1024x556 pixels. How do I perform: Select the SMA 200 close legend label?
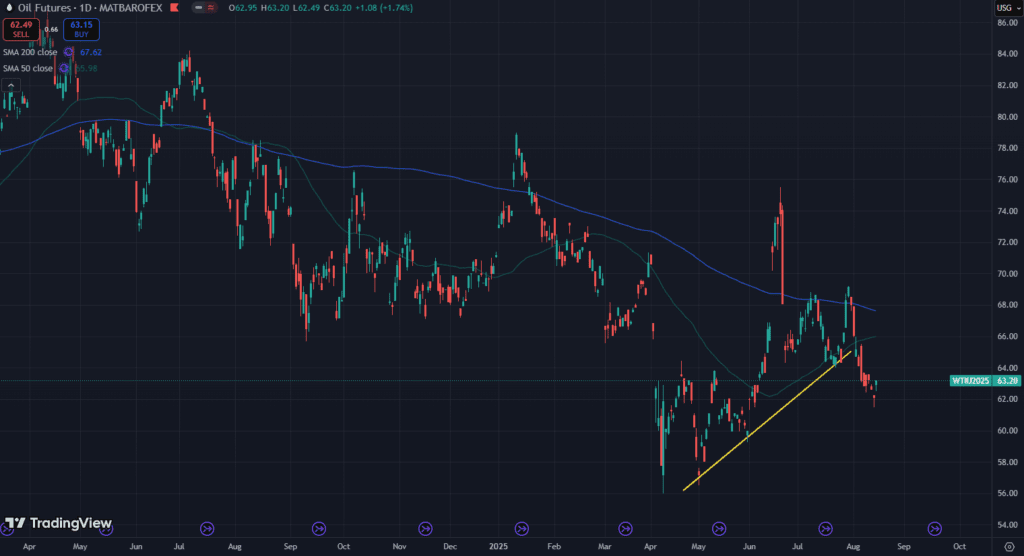point(28,52)
